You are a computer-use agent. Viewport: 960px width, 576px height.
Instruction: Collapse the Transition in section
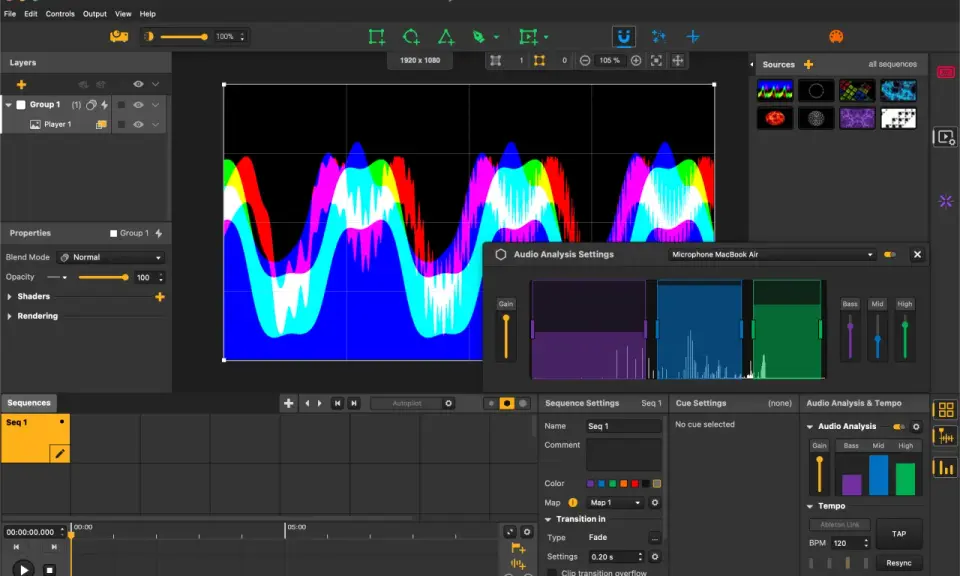[548, 519]
